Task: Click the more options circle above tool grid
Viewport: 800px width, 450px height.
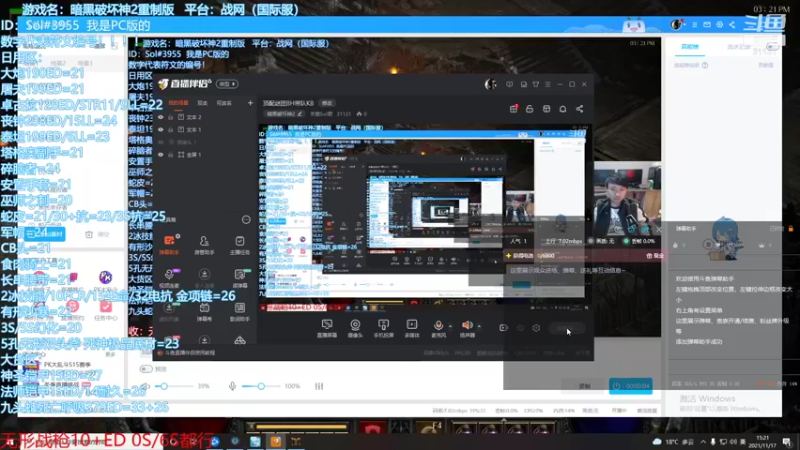Action: pyautogui.click(x=246, y=219)
